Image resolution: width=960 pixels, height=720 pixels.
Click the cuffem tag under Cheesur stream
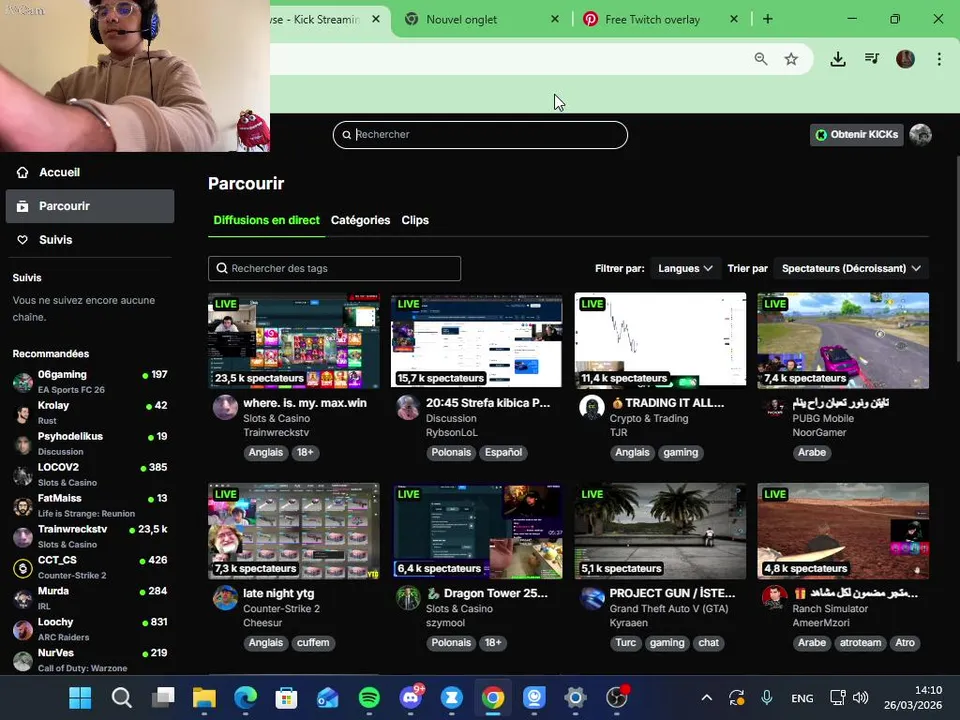click(x=313, y=643)
